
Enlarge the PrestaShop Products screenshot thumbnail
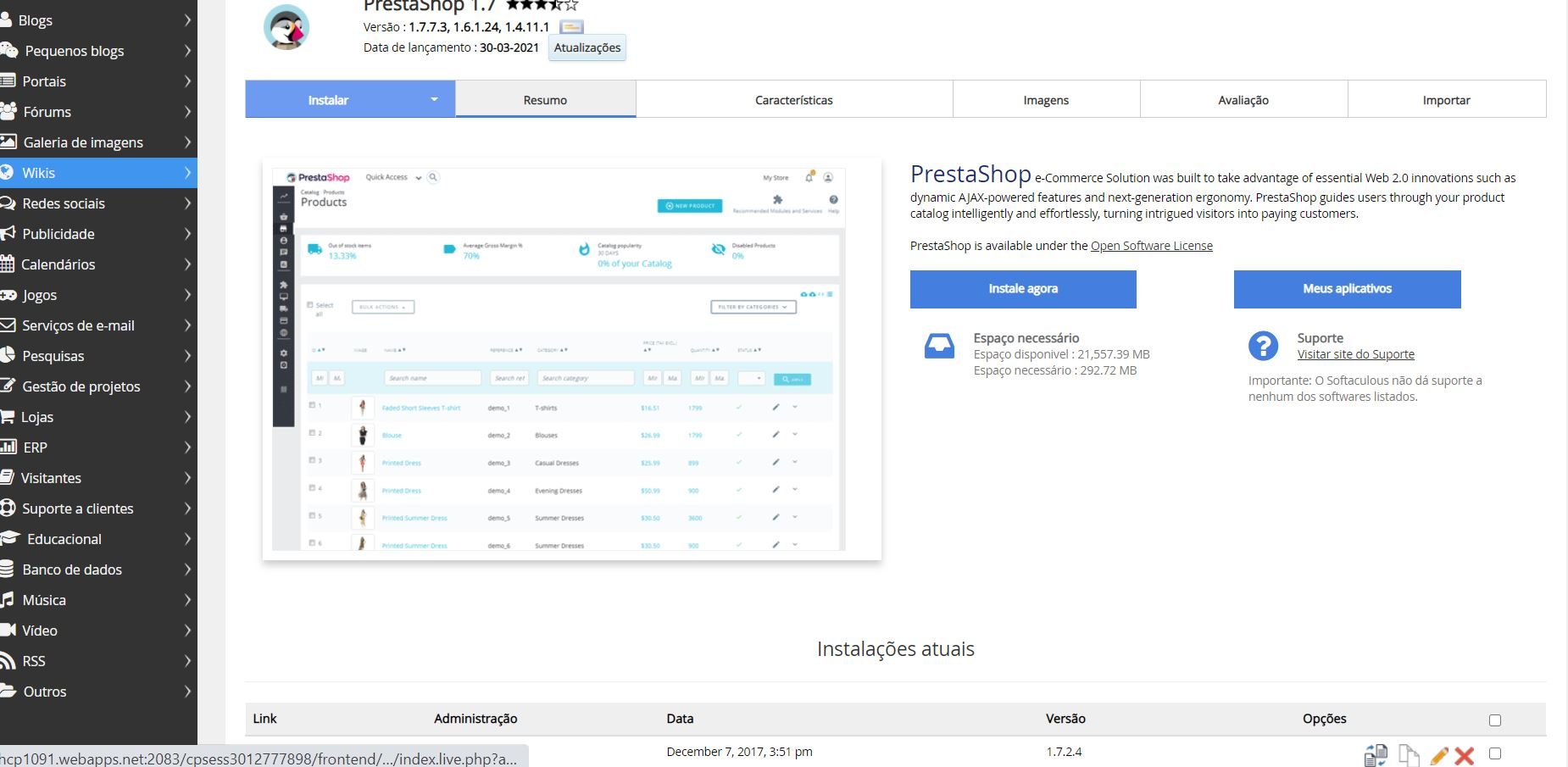point(572,358)
